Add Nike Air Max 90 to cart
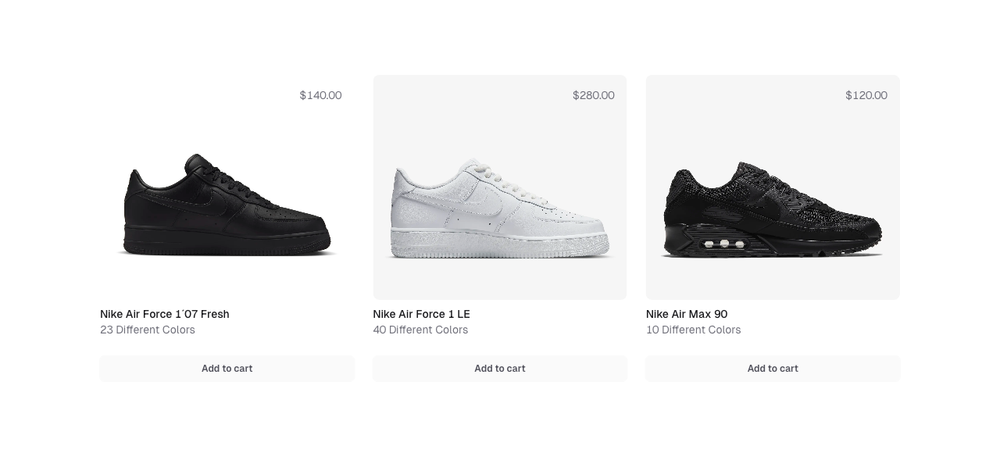The image size is (1000, 456). [773, 368]
